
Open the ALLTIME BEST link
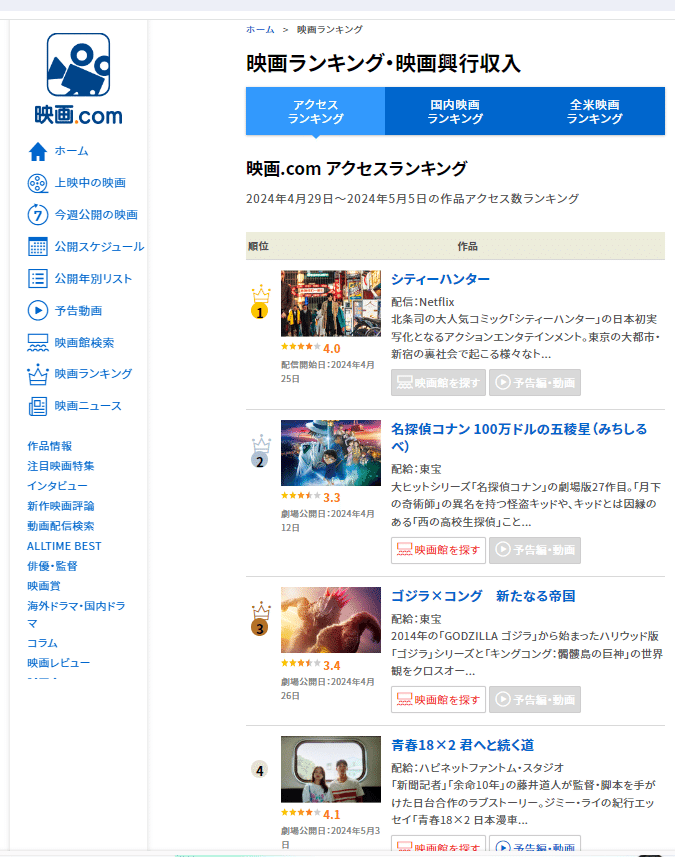pyautogui.click(x=64, y=546)
